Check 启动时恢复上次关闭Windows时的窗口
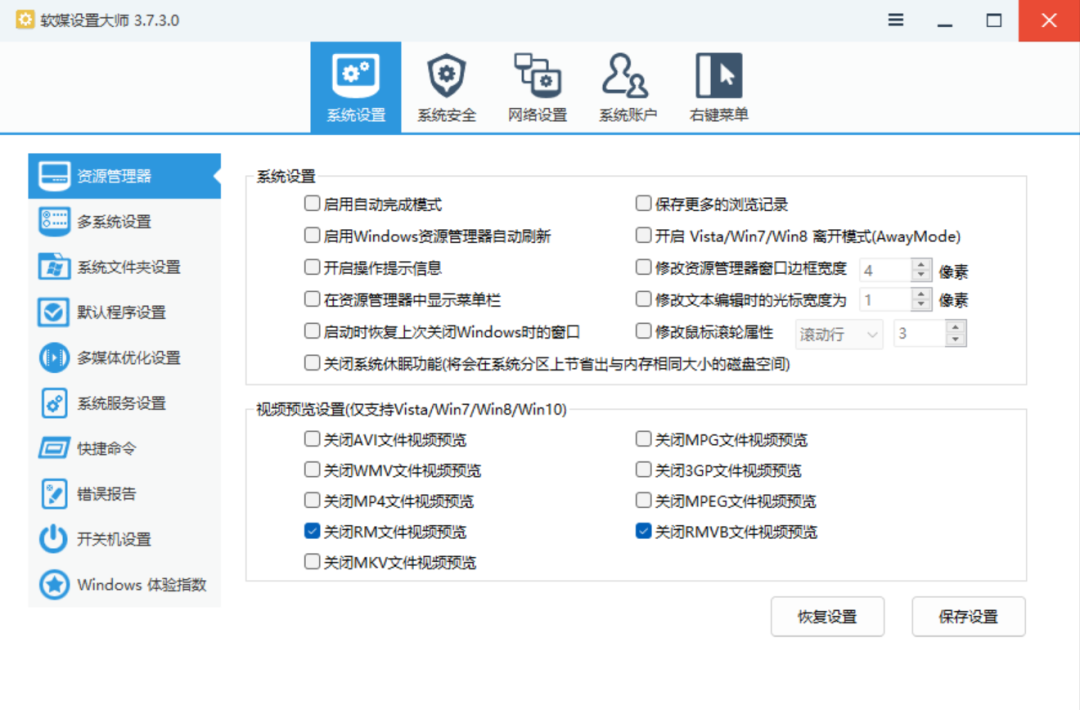 pyautogui.click(x=312, y=331)
